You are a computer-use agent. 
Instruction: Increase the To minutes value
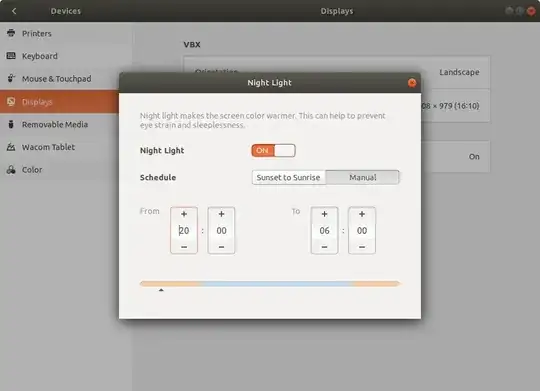pos(362,214)
